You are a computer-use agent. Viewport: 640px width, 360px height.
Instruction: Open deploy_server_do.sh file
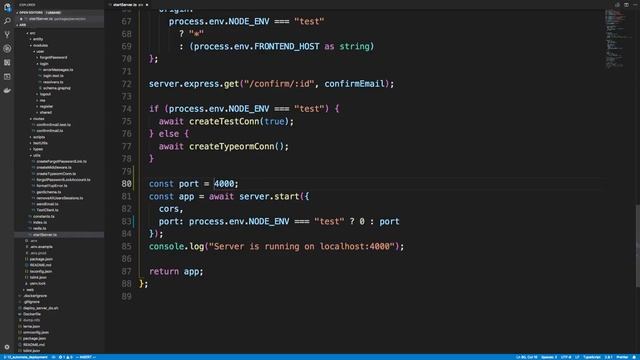(40, 308)
